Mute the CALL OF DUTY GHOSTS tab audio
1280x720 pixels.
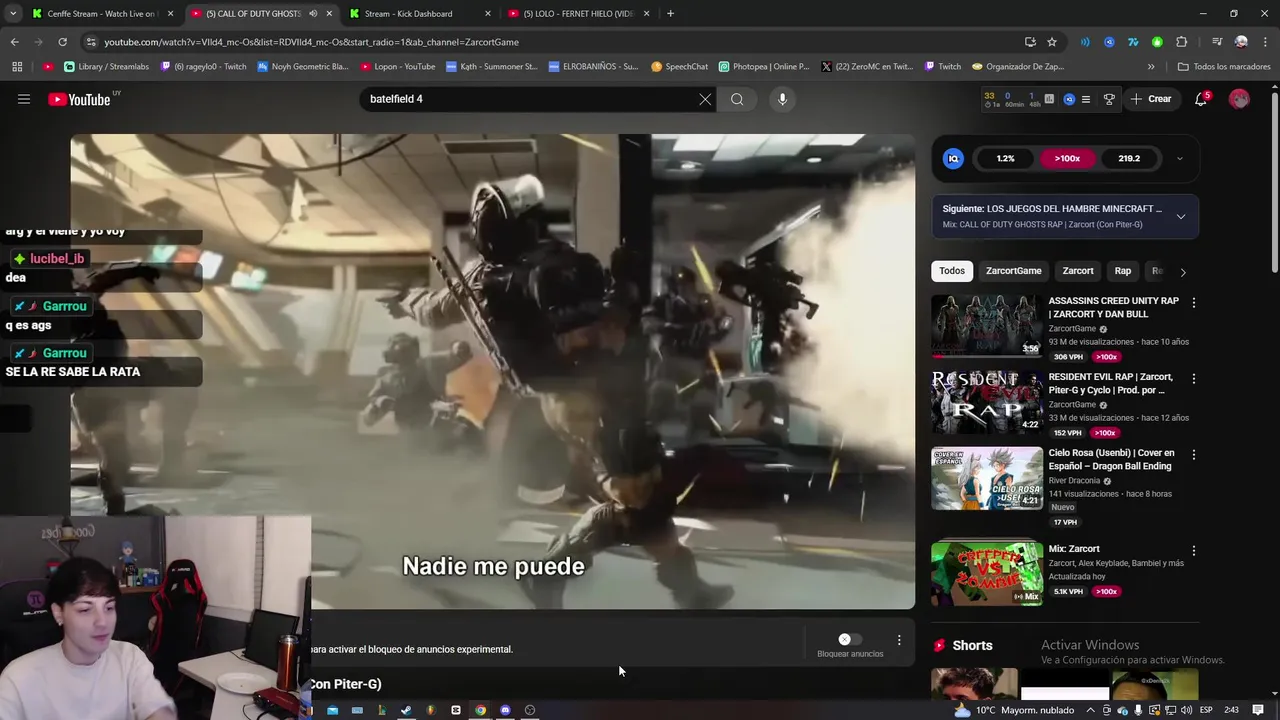coord(312,14)
